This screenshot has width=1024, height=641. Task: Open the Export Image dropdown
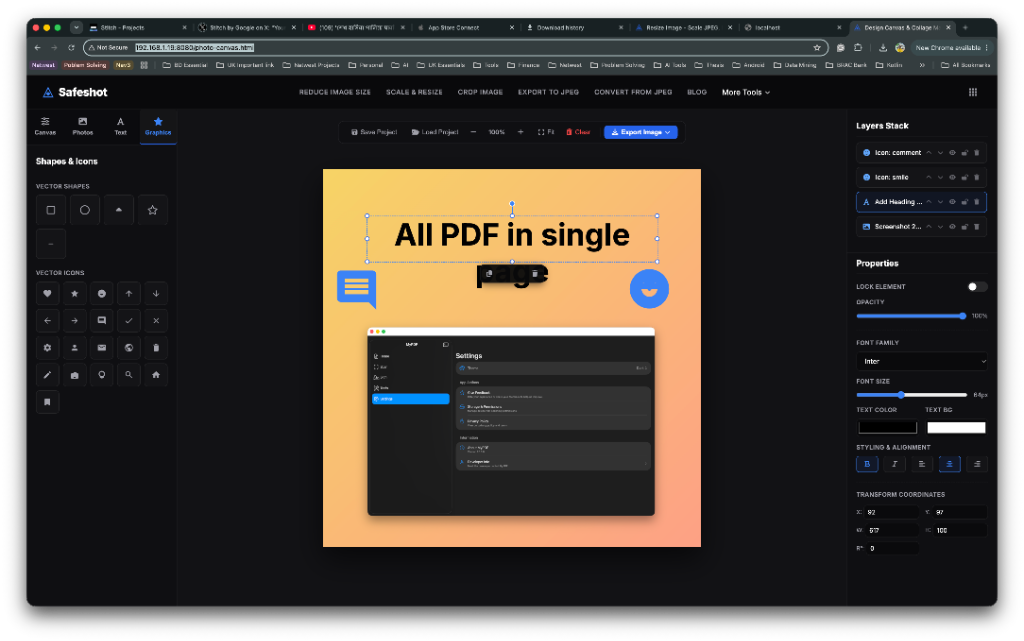point(641,132)
